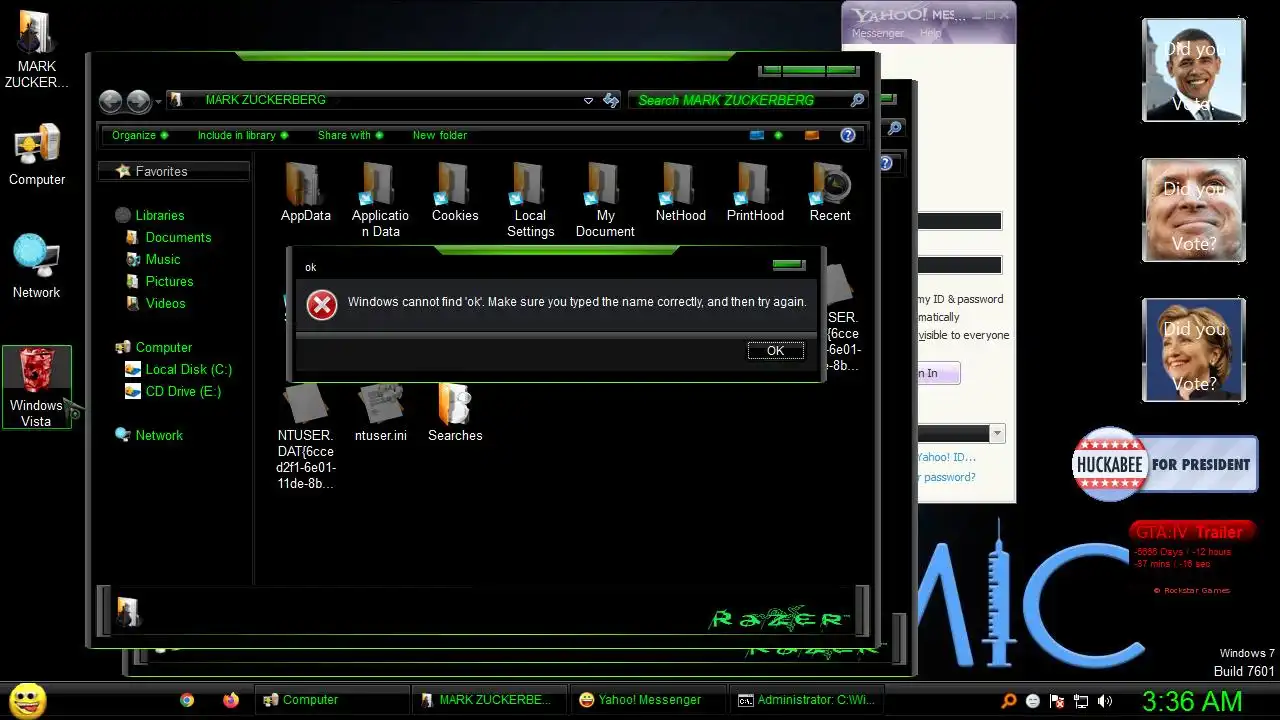
Task: Select the Cookies folder
Action: 455,193
